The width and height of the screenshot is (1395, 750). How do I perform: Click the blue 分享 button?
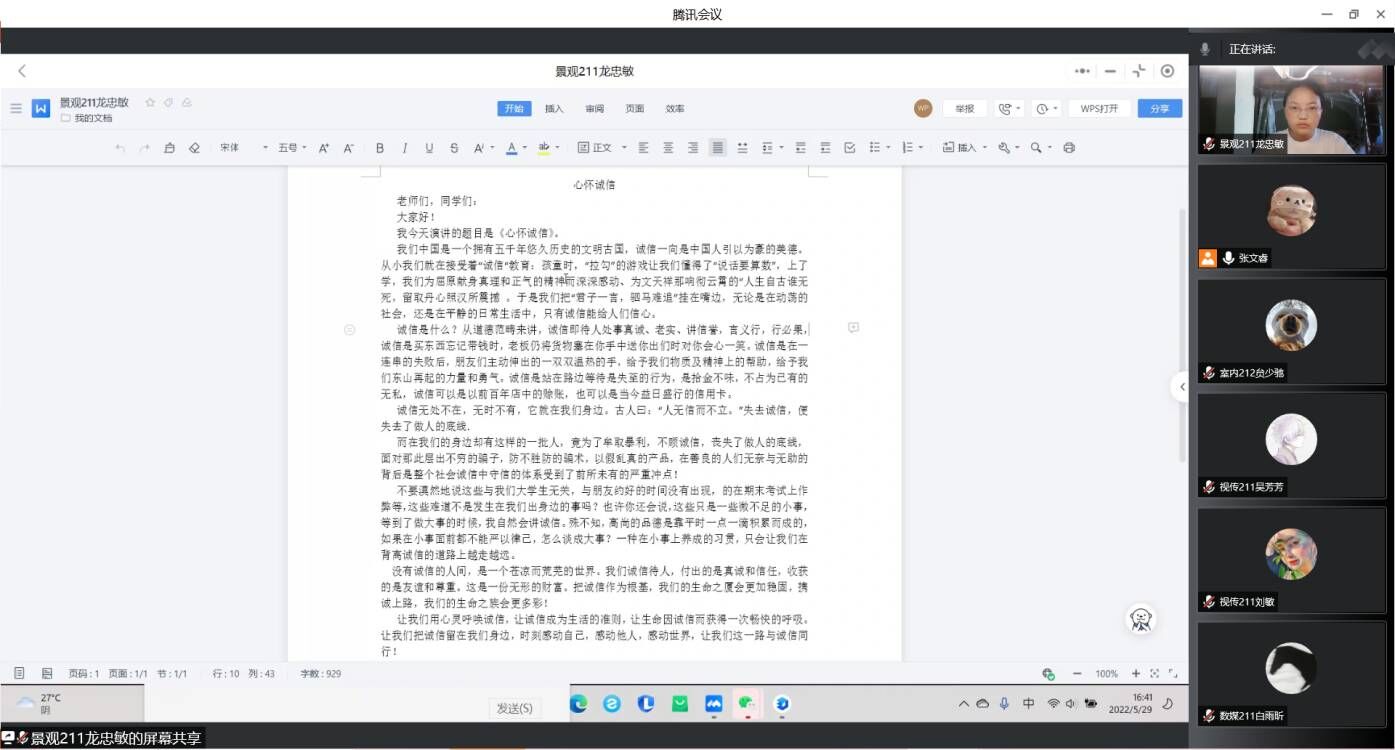pyautogui.click(x=1159, y=109)
